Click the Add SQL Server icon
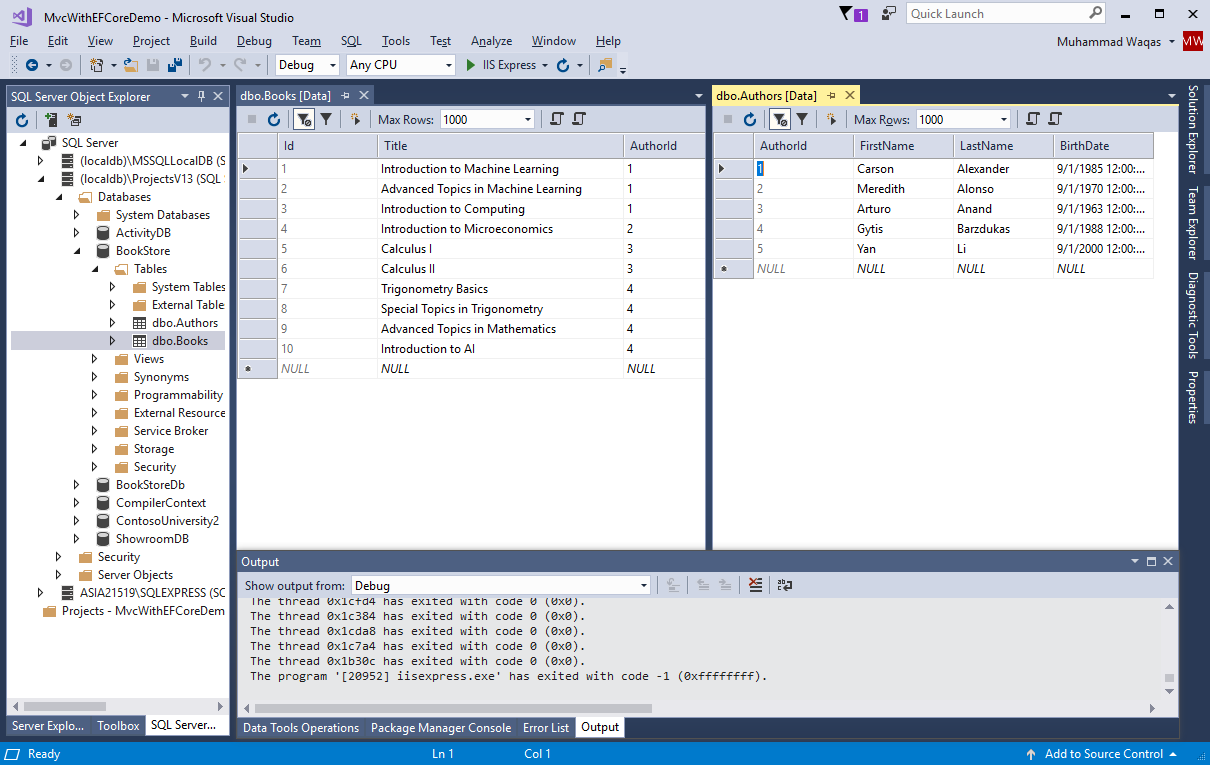Viewport: 1210px width, 765px height. (50, 119)
